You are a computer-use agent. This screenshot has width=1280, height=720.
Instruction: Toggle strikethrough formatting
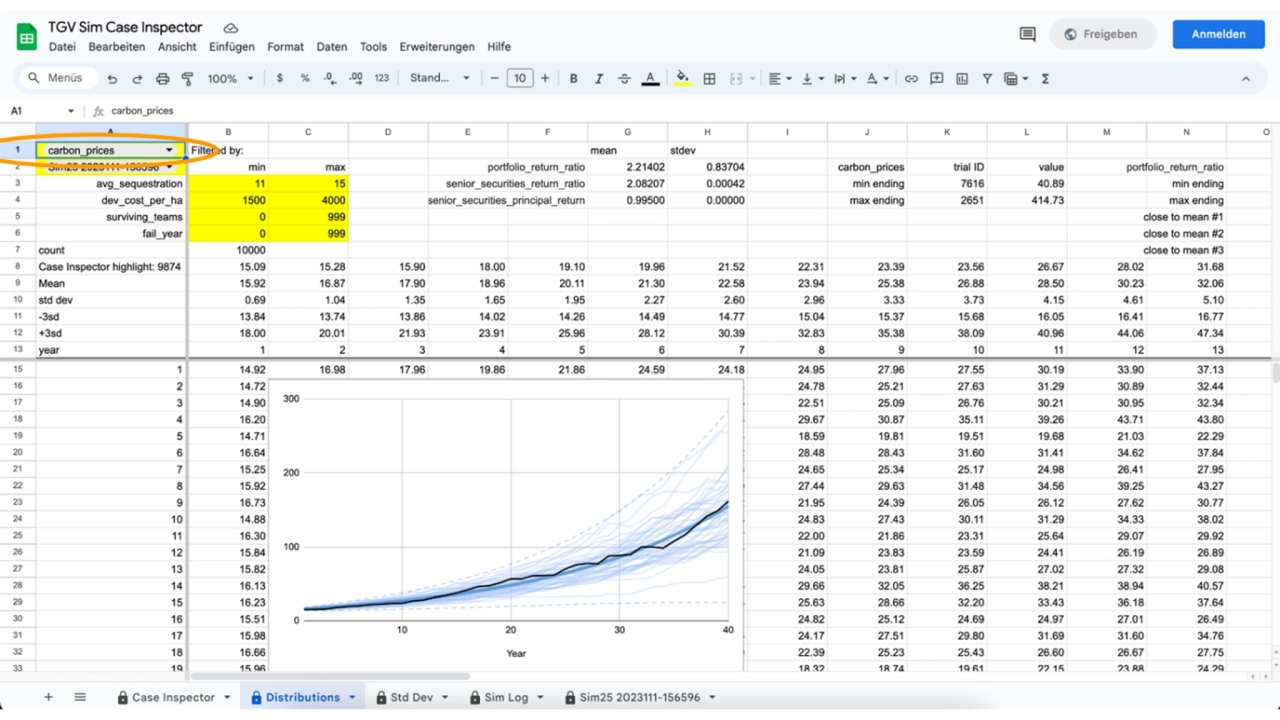tap(624, 78)
